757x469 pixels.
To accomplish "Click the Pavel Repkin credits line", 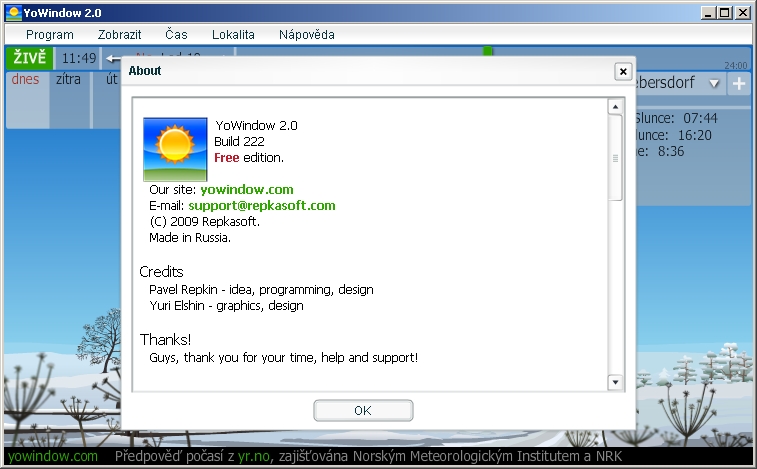I will (x=261, y=290).
